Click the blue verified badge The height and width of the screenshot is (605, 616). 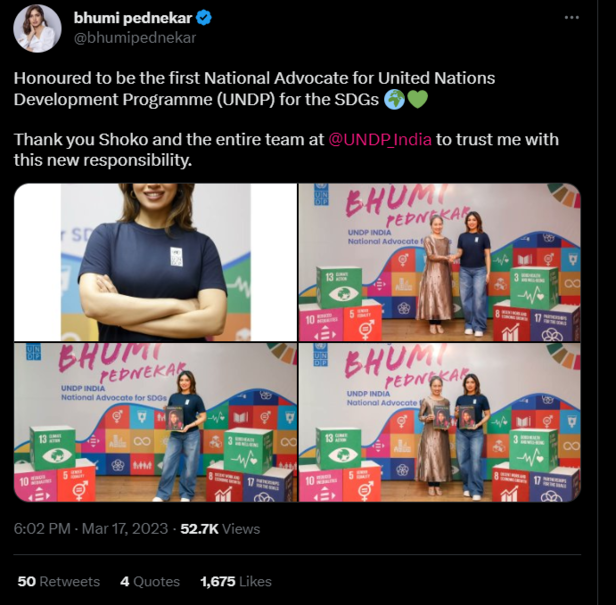click(204, 18)
